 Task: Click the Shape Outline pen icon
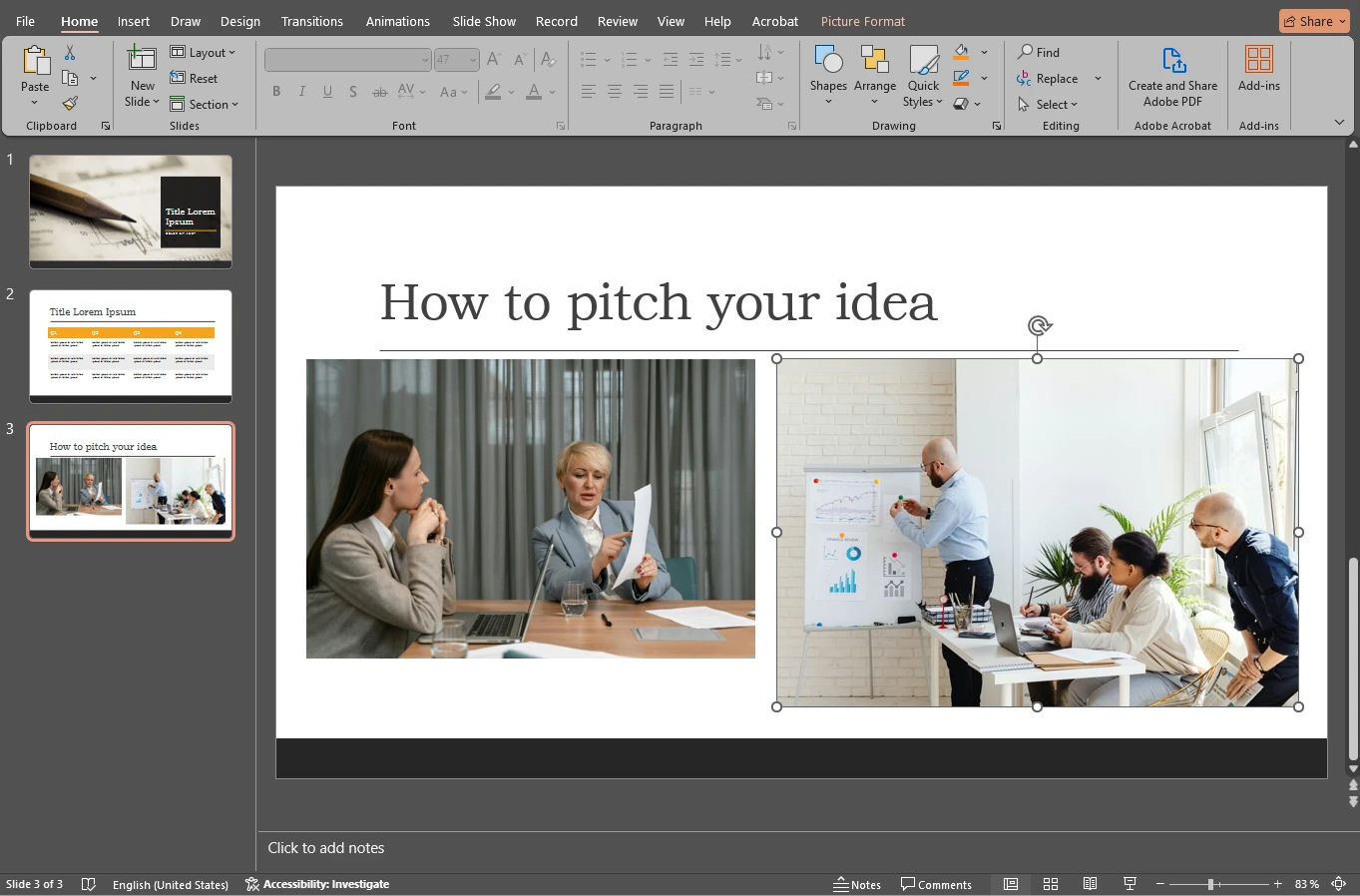click(x=962, y=78)
